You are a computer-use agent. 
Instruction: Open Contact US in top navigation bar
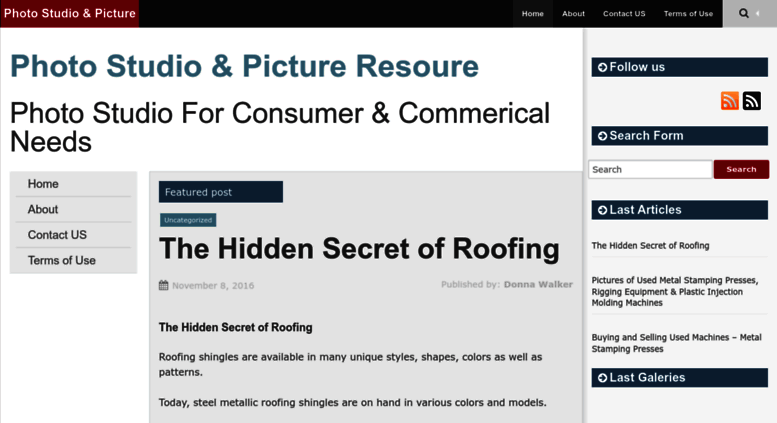624,13
